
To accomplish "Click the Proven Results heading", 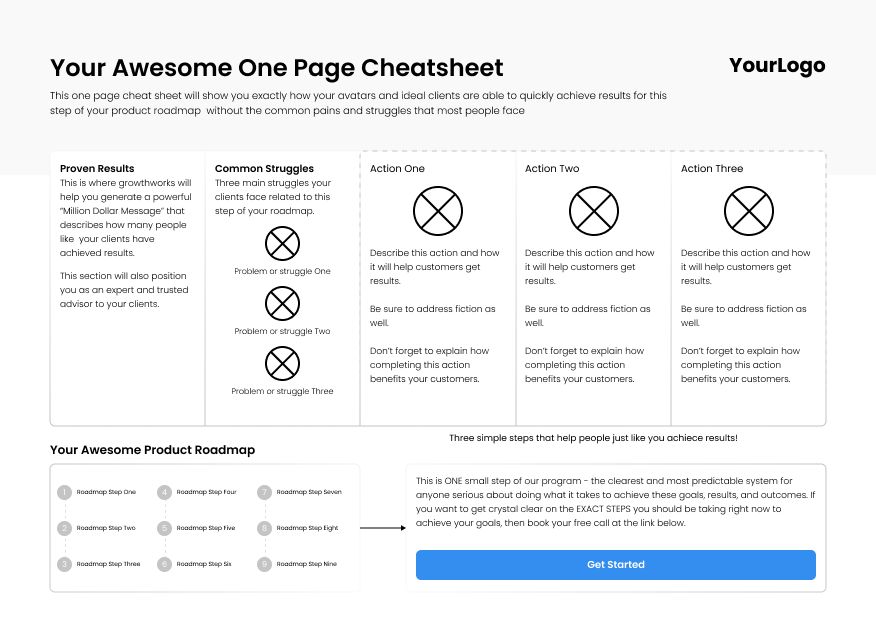I will click(97, 169).
